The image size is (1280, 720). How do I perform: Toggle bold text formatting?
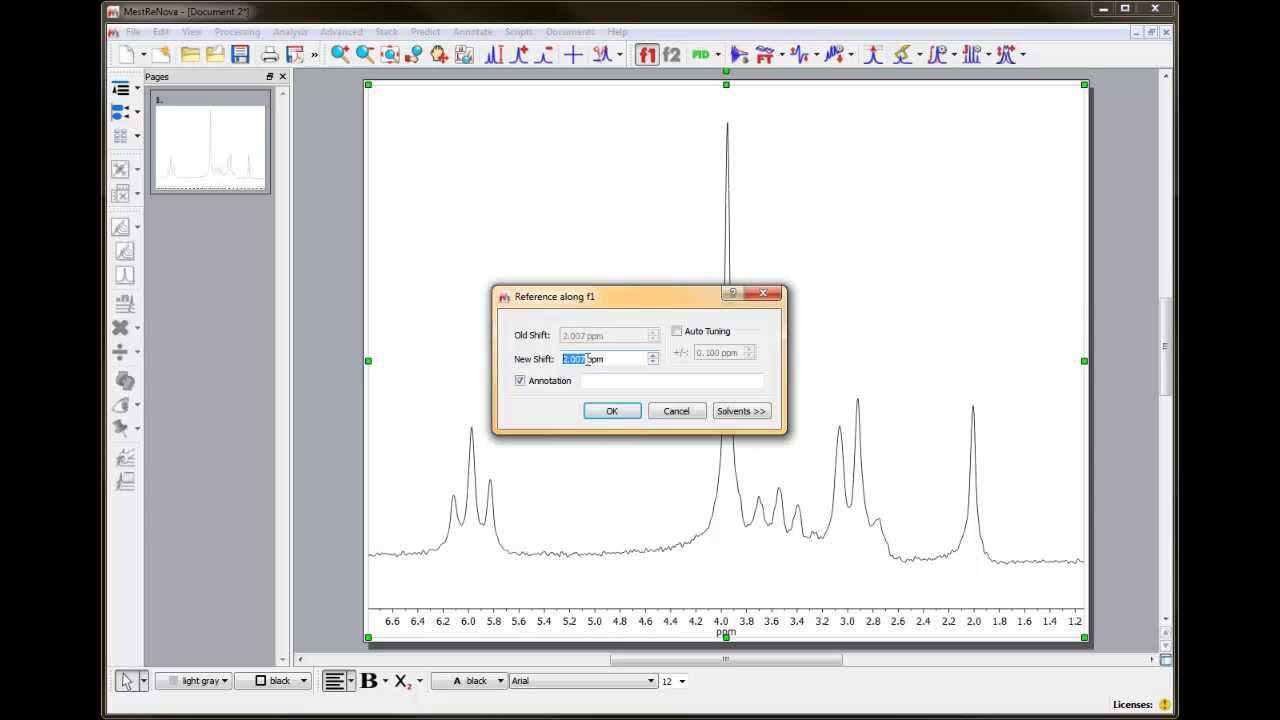[369, 681]
